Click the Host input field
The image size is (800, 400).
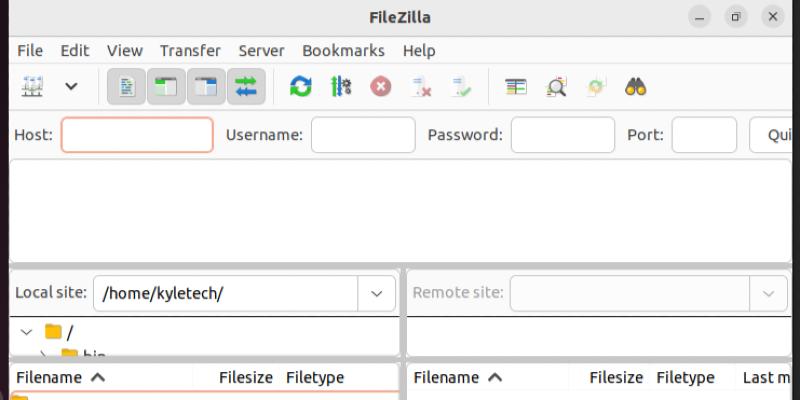tap(137, 135)
